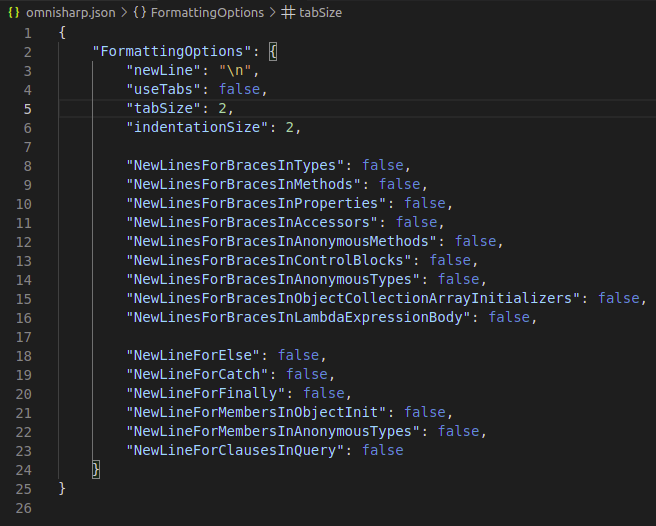Image resolution: width=656 pixels, height=526 pixels.
Task: Click line number 24 in the gutter
Action: pyautogui.click(x=23, y=470)
